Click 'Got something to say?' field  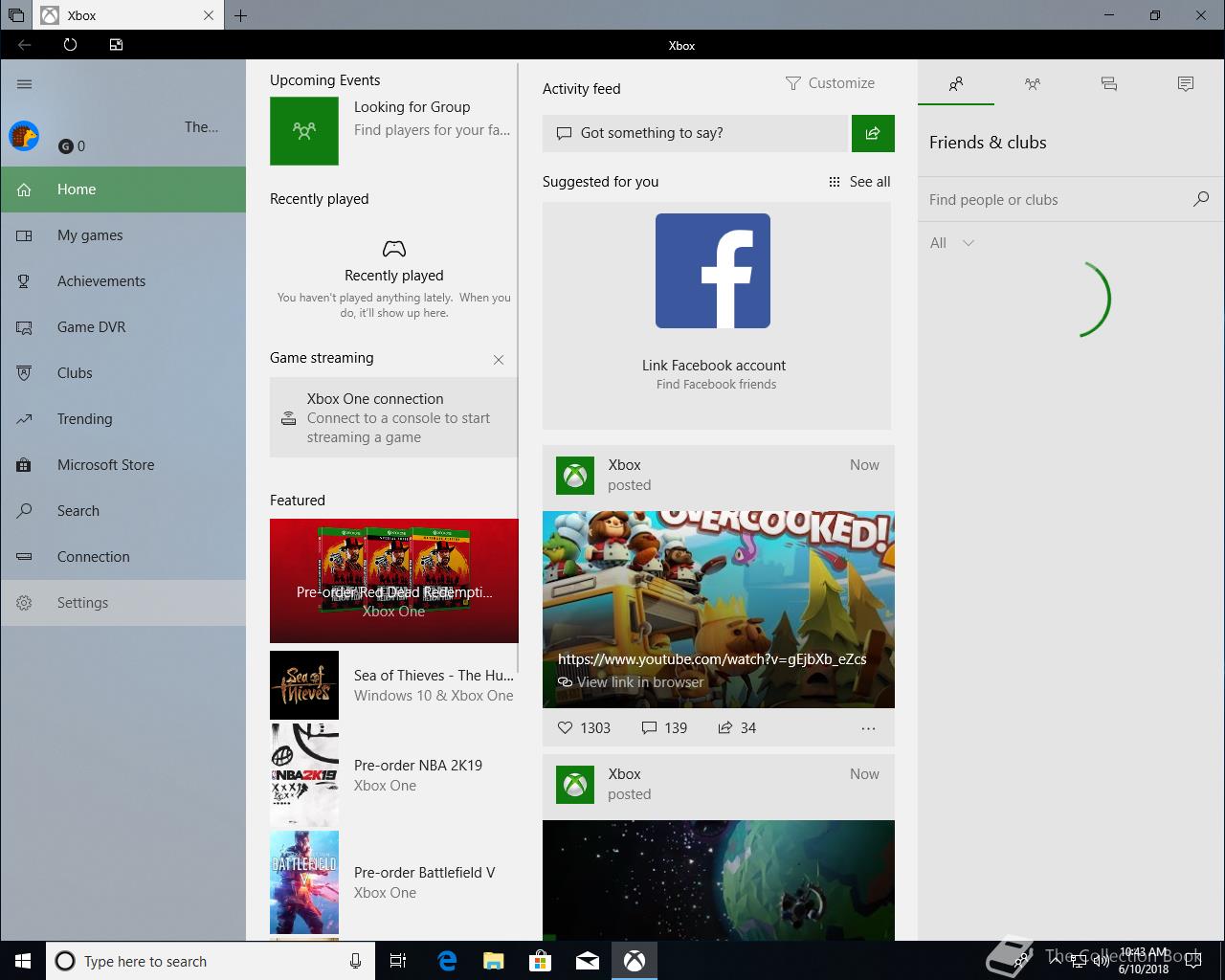tap(696, 133)
